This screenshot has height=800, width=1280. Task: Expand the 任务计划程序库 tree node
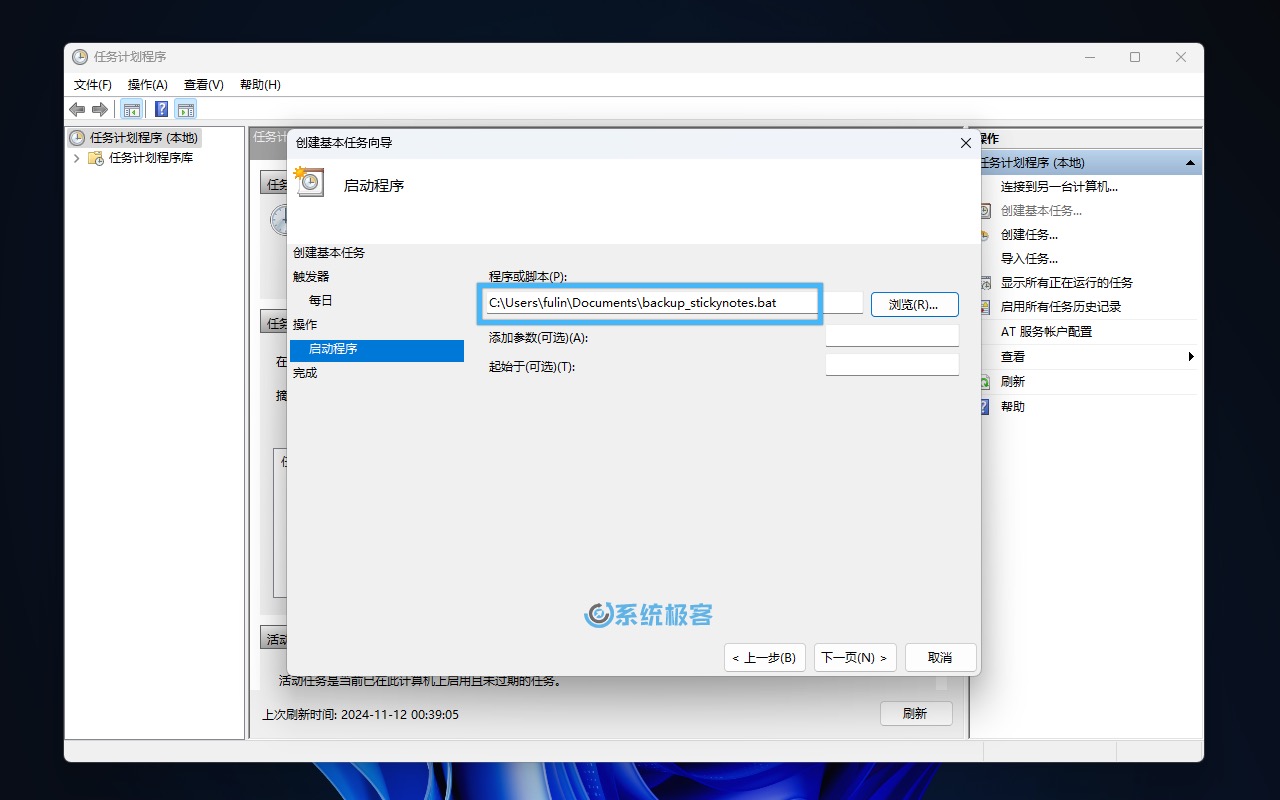tap(77, 158)
